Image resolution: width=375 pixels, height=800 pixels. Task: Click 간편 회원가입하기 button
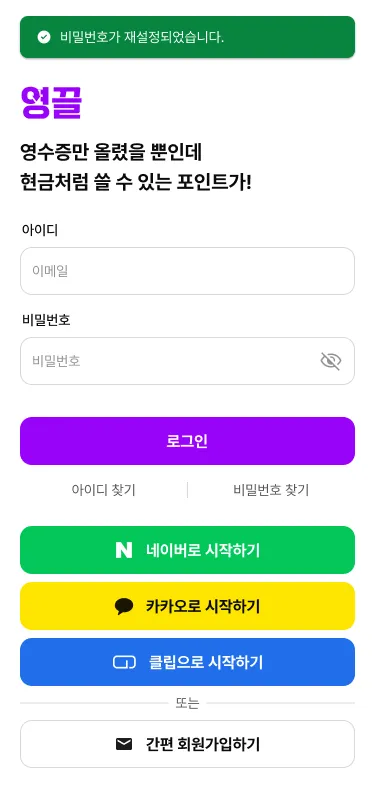[x=187, y=744]
